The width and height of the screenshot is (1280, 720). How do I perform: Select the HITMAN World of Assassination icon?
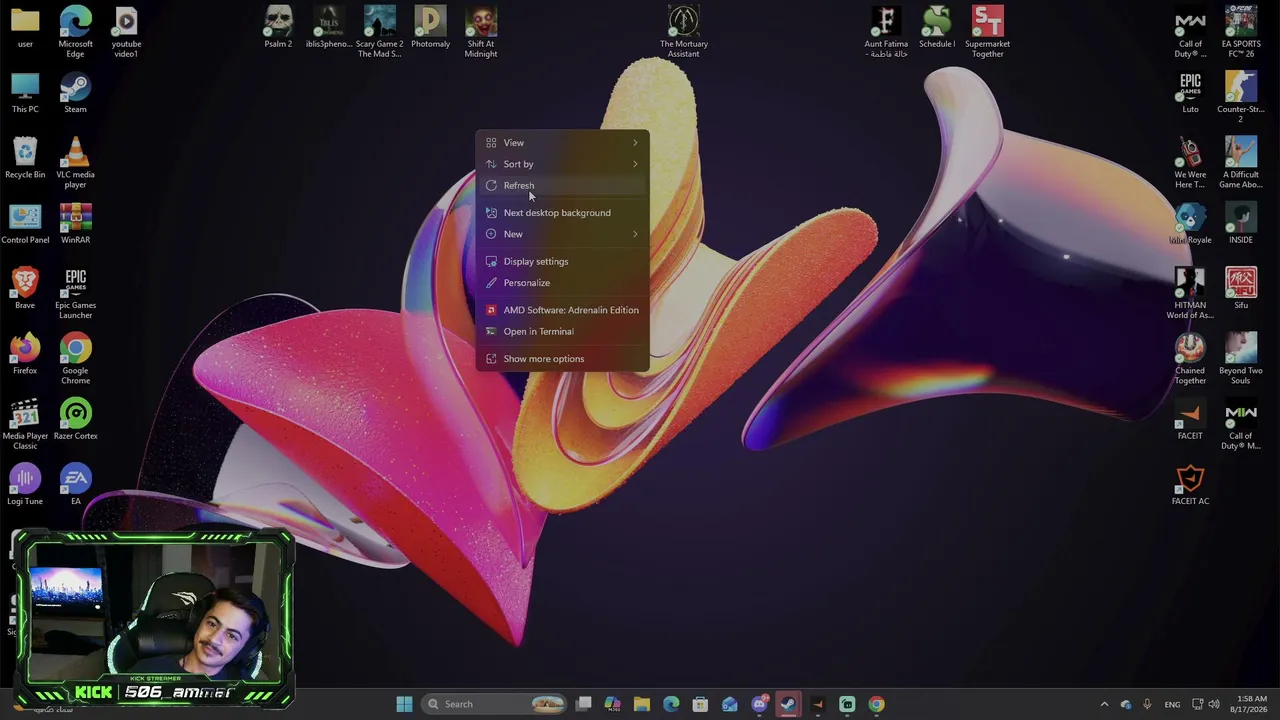[1190, 294]
